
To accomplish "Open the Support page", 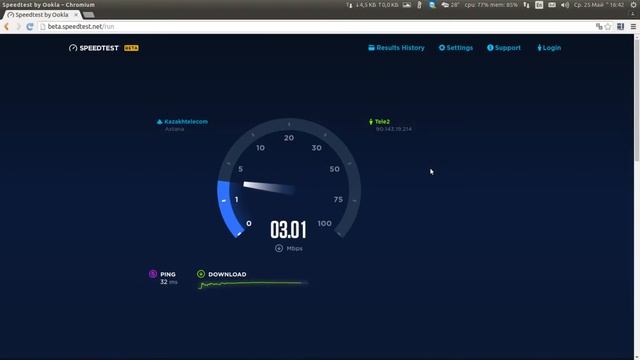I will [x=504, y=48].
